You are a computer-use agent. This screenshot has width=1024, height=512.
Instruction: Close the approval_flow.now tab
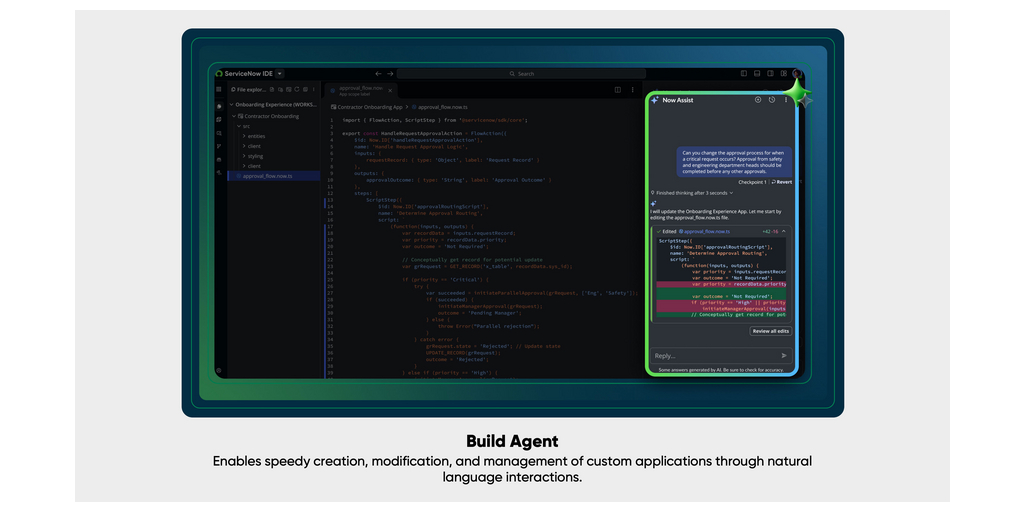point(390,91)
